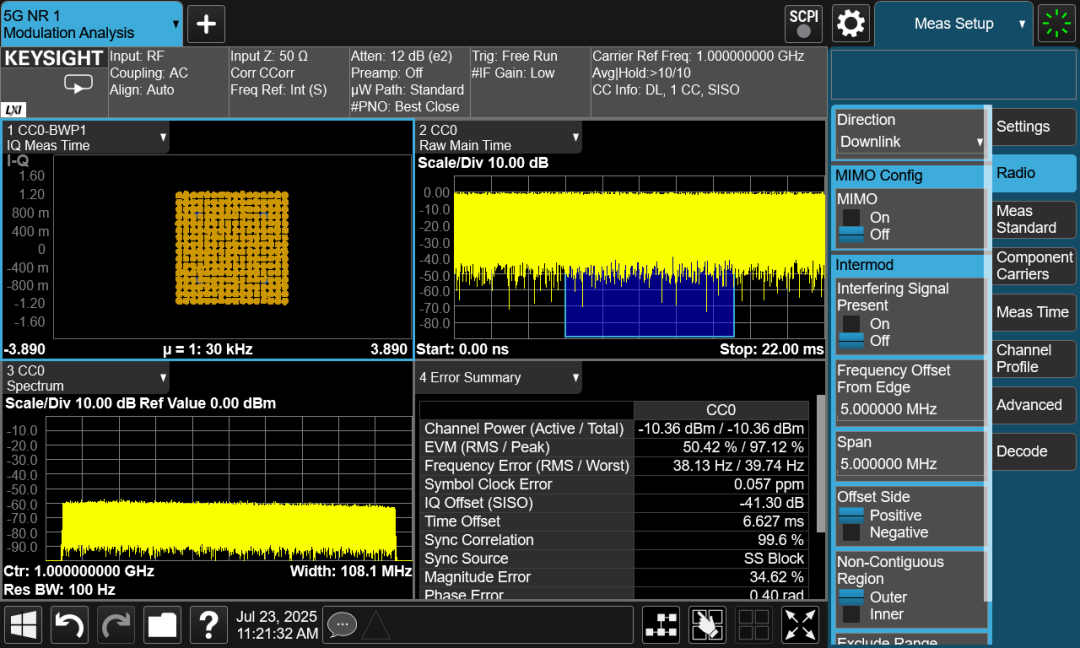Screen dimensions: 1080x648
Task: Open the Direction Downlink dropdown
Action: pyautogui.click(x=910, y=142)
